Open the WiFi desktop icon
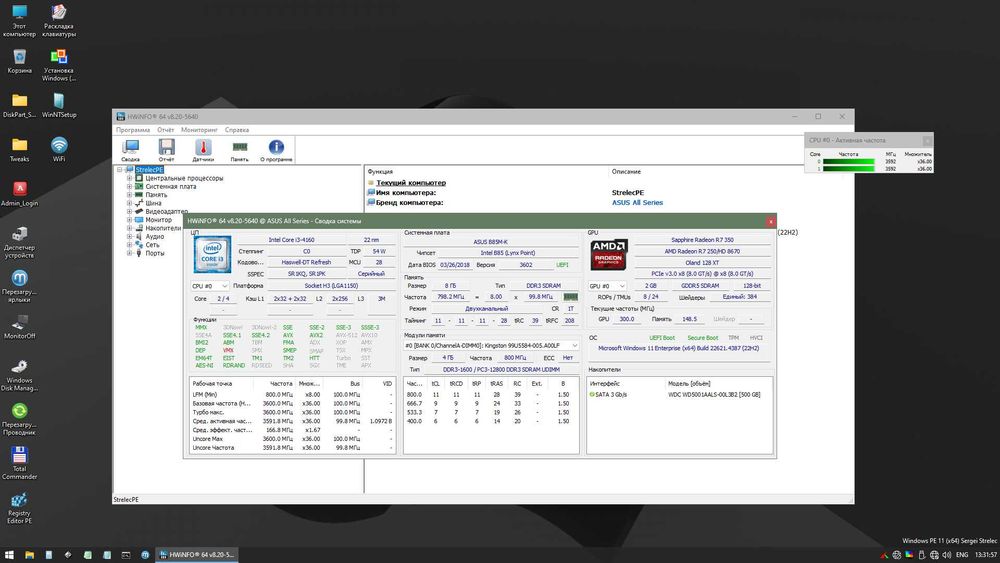Image resolution: width=1000 pixels, height=563 pixels. click(x=59, y=149)
